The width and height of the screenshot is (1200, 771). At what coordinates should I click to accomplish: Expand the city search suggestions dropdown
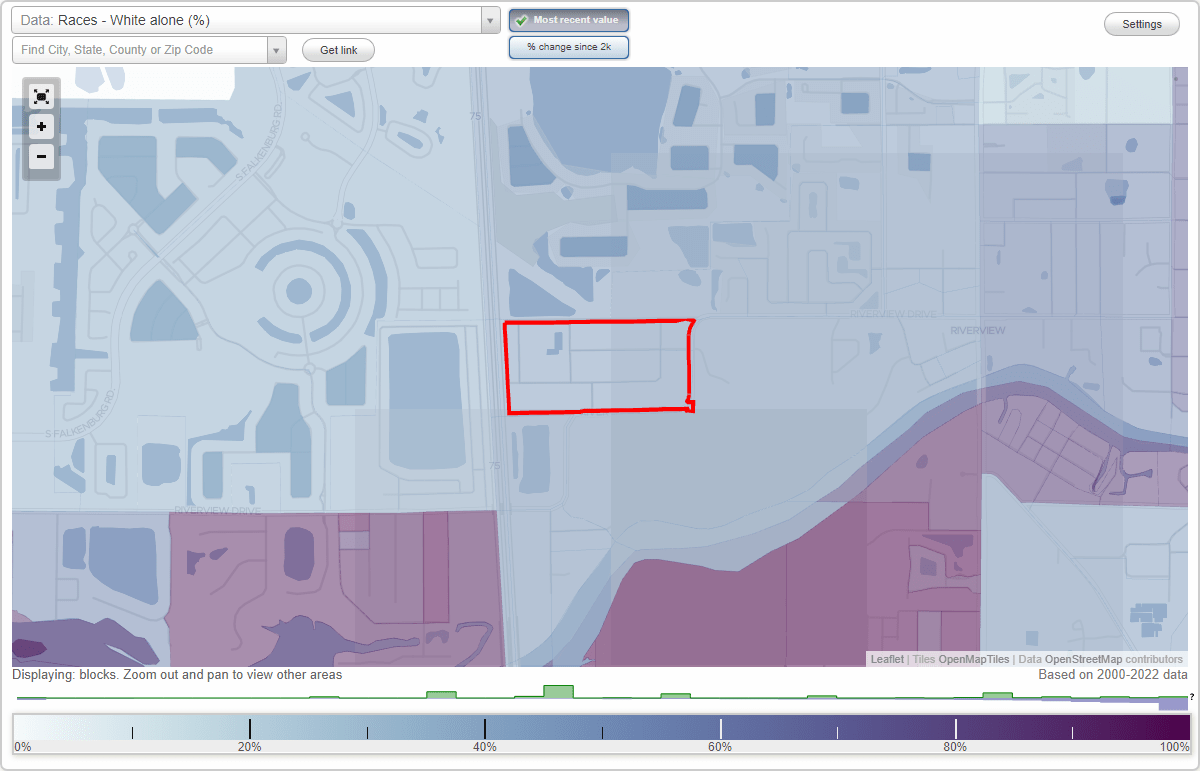click(x=278, y=49)
